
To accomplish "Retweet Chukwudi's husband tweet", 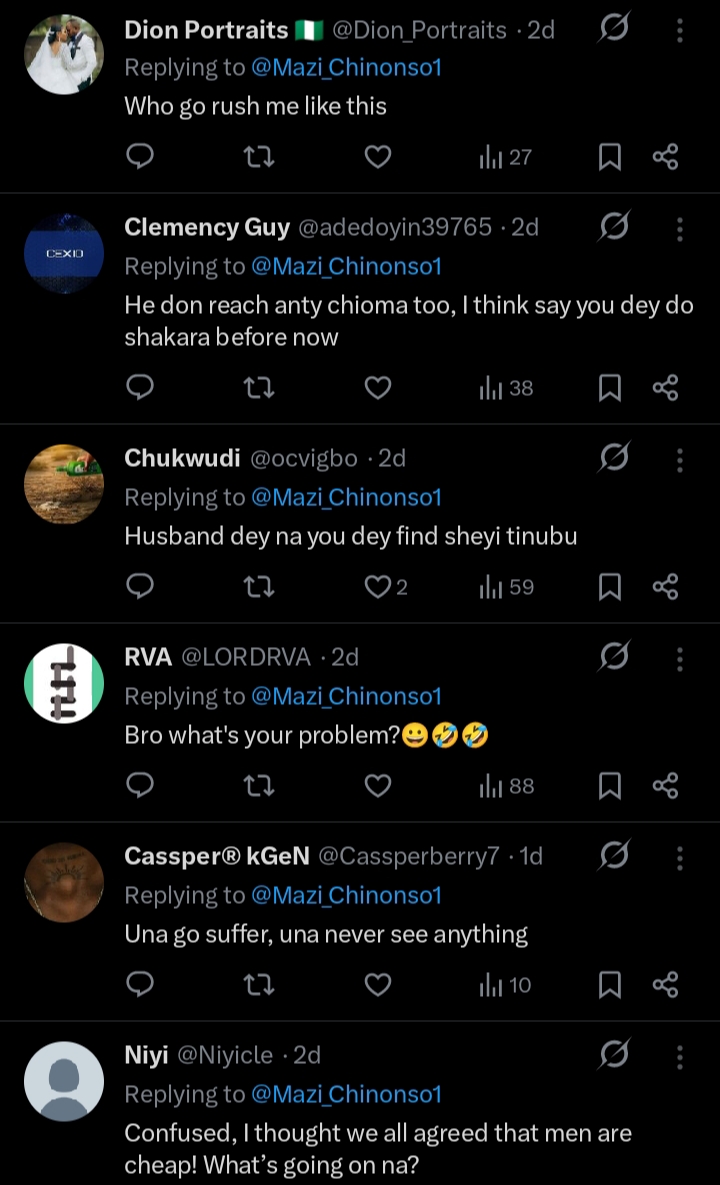I will 259,587.
